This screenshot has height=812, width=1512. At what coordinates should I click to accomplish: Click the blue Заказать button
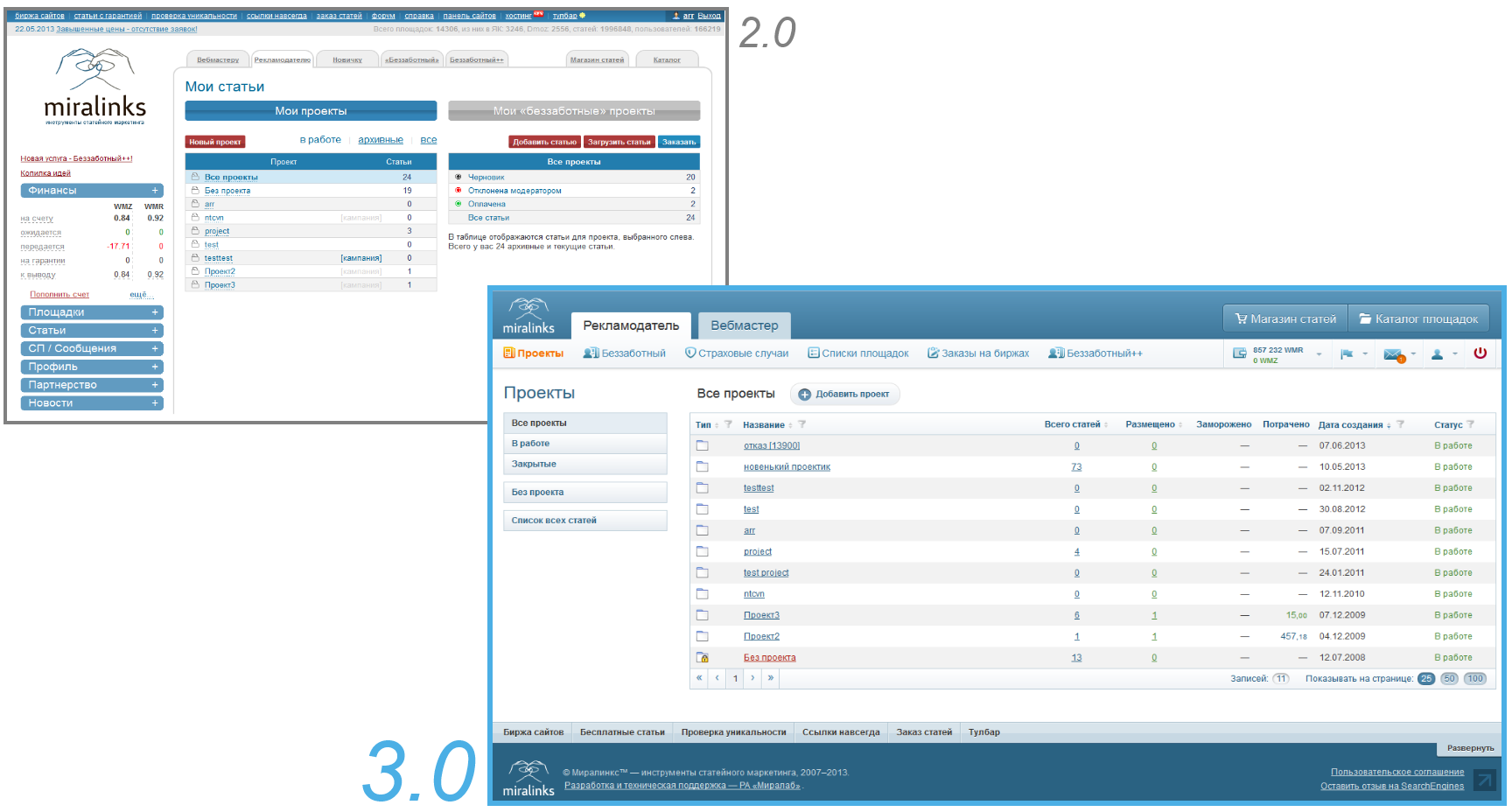point(679,142)
